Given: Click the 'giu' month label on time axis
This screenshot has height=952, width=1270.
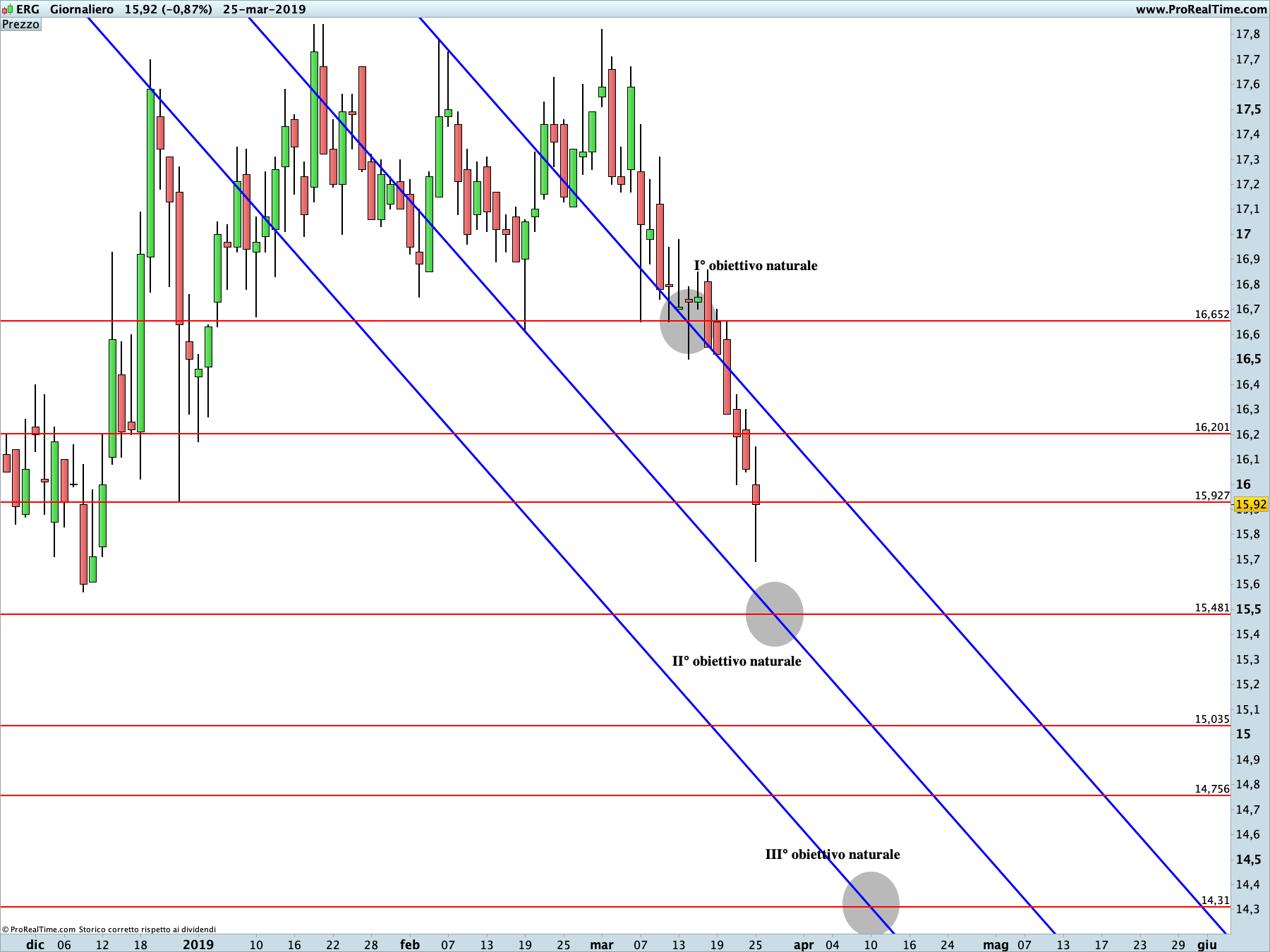Looking at the screenshot, I should coord(1206,945).
